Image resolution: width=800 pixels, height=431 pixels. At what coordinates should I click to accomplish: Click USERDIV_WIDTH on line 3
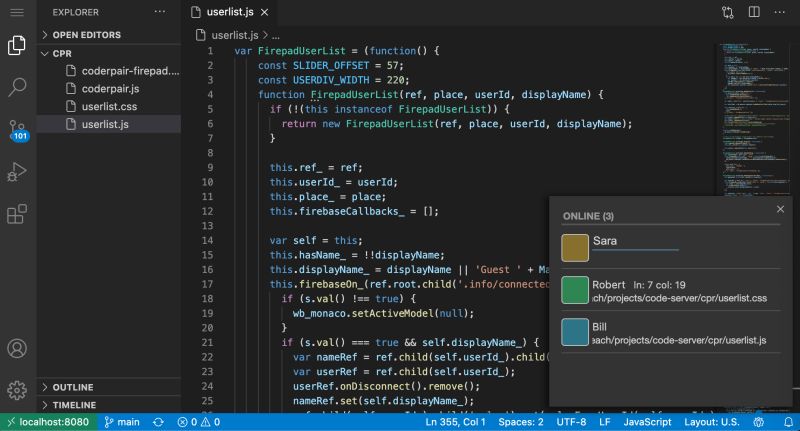click(x=331, y=81)
